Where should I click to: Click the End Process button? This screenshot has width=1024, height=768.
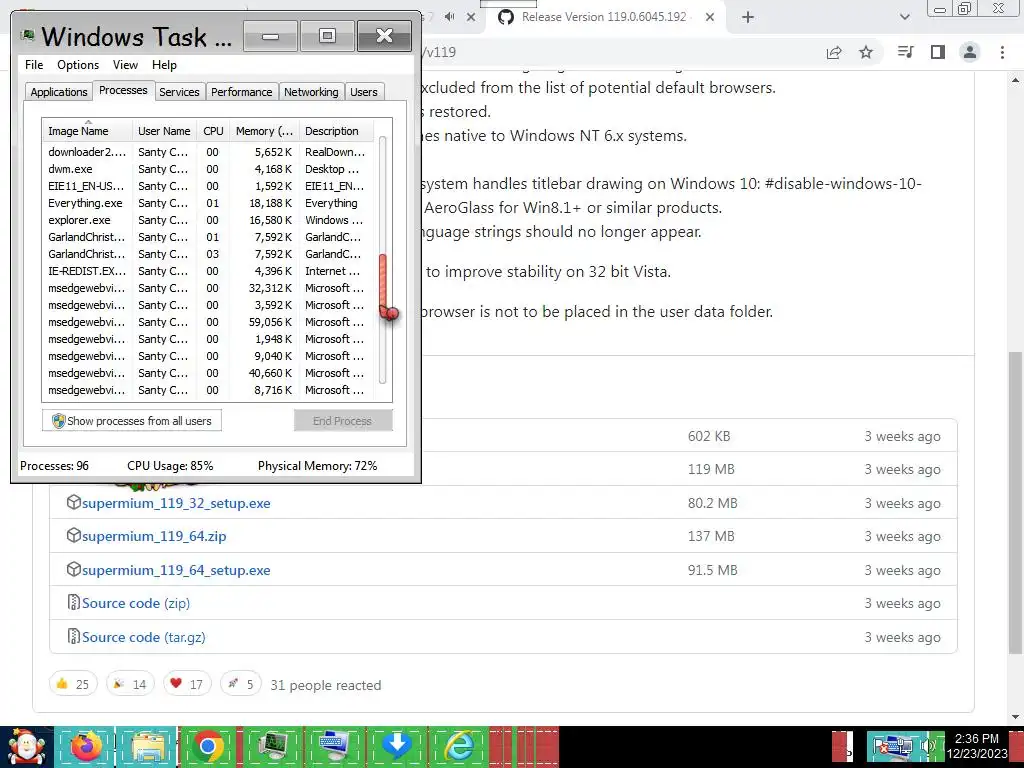(343, 421)
